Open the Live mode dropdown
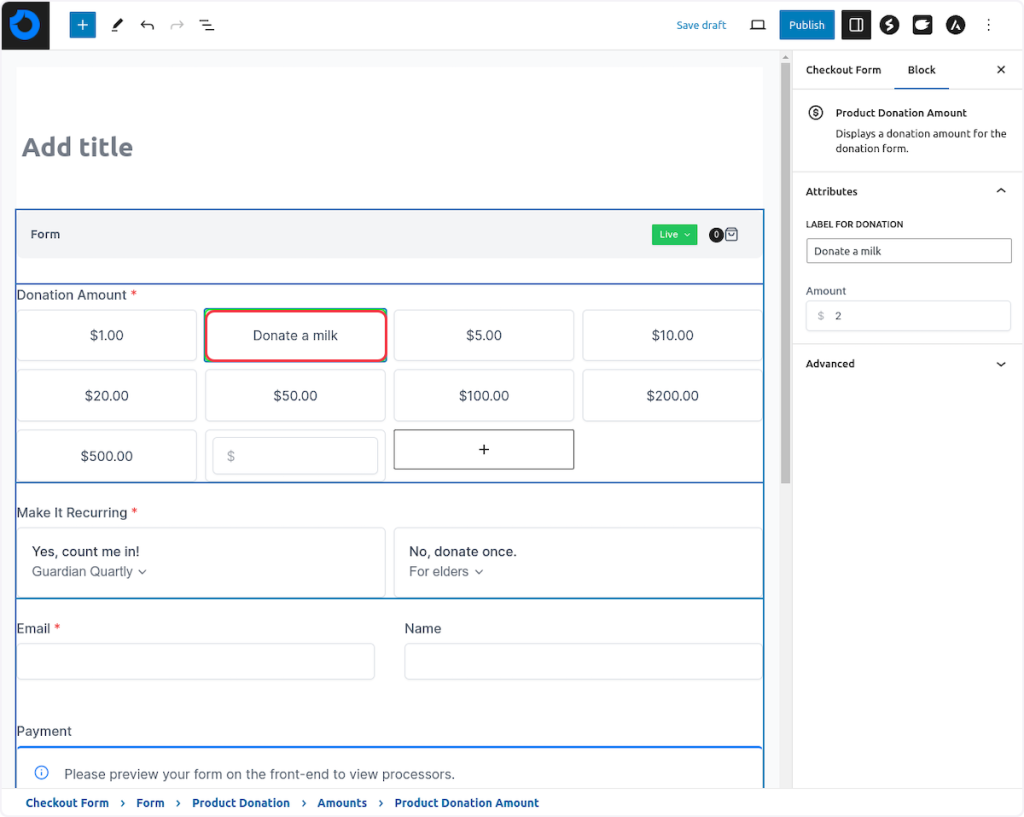The width and height of the screenshot is (1024, 817). coord(673,235)
